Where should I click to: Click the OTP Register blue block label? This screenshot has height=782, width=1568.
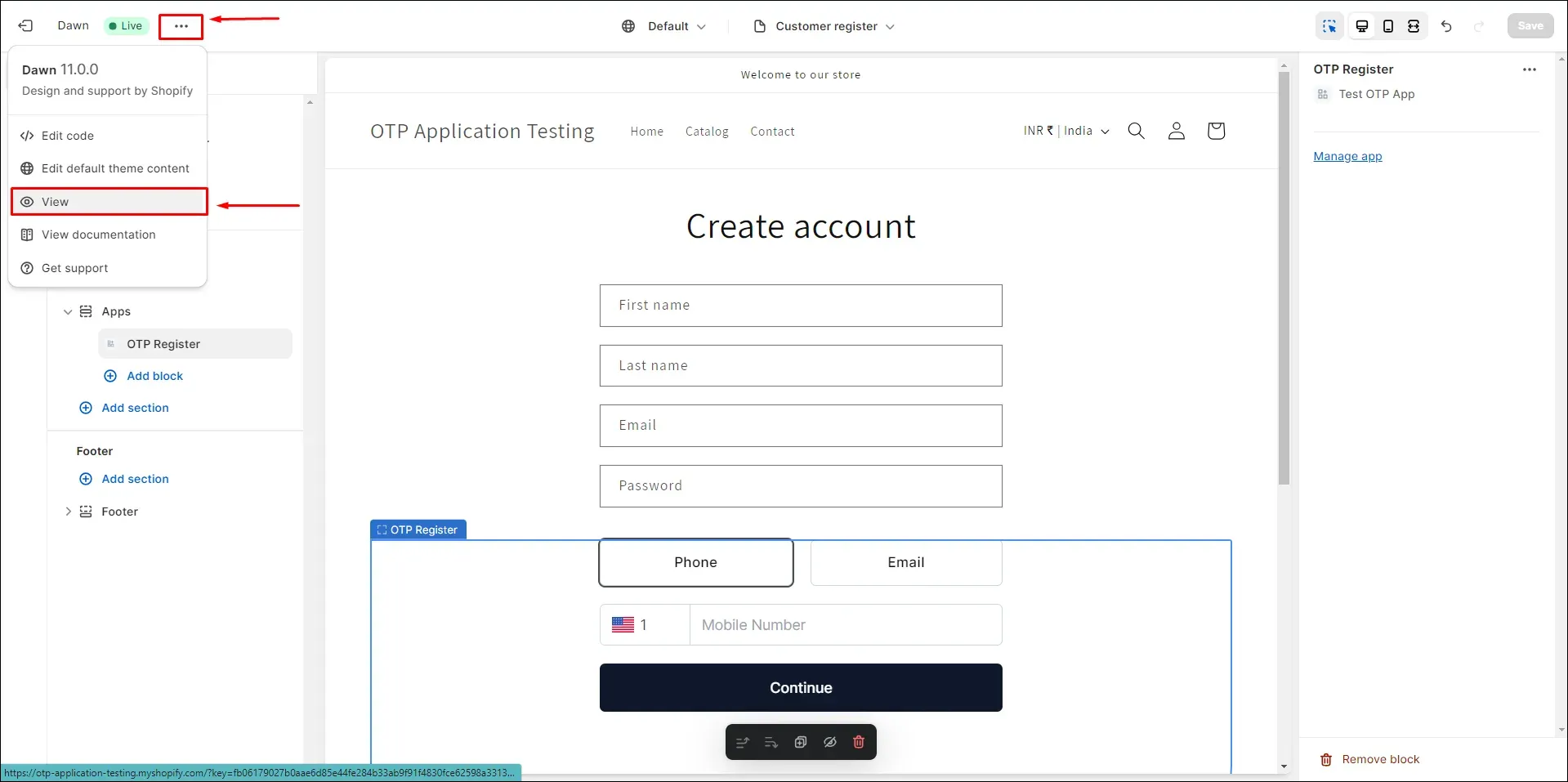[418, 530]
